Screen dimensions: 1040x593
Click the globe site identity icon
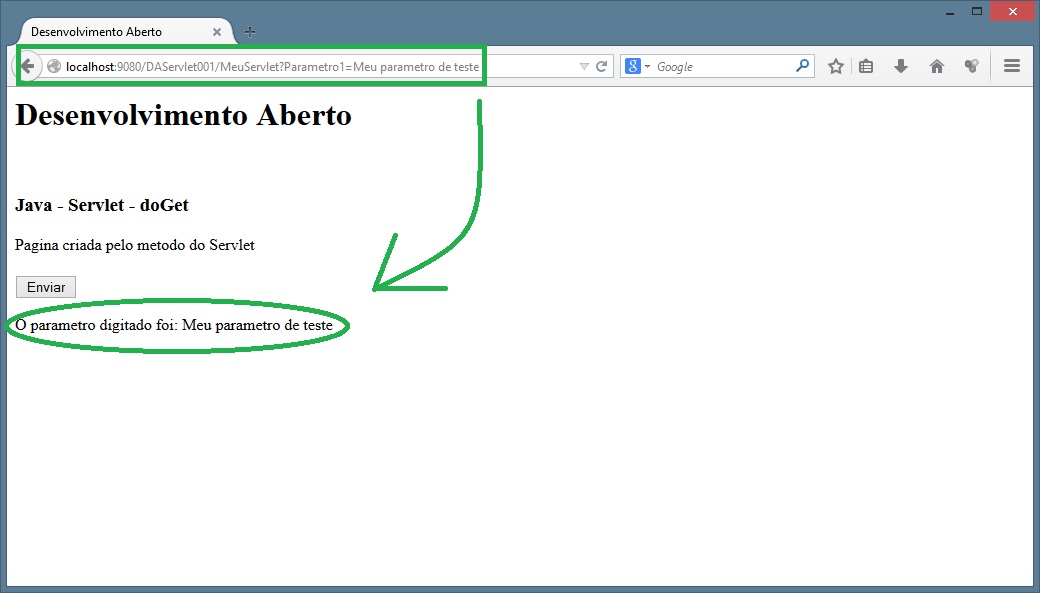(x=54, y=67)
